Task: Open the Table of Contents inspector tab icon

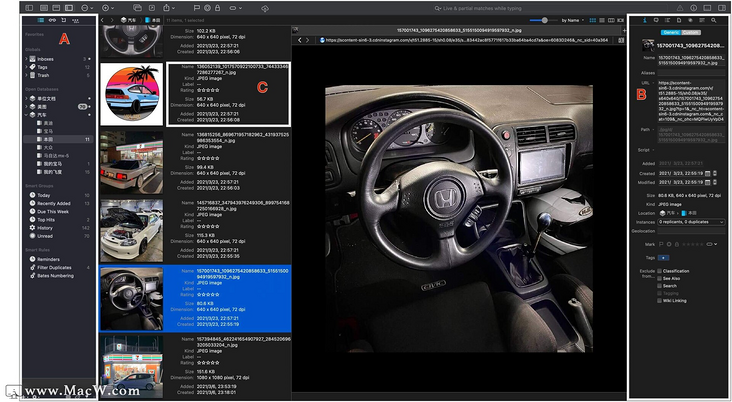Action: tap(668, 21)
